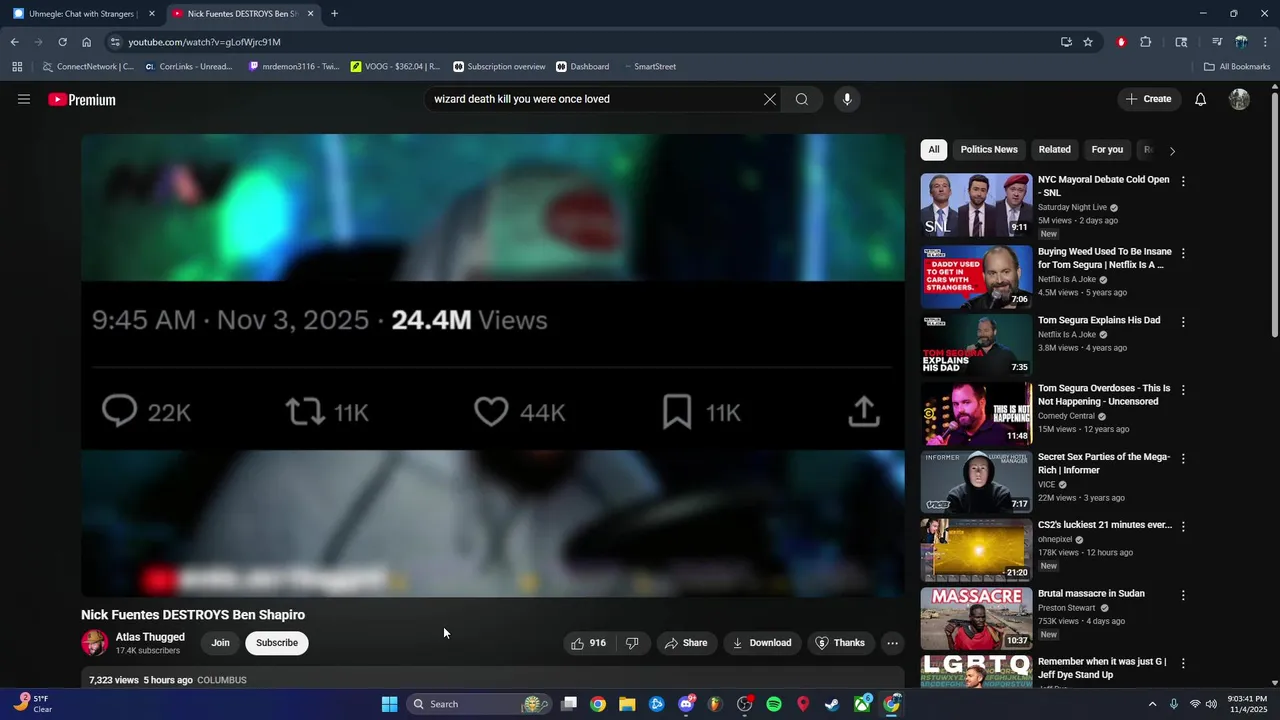Open ConnectNetwork bookmark
Viewport: 1280px width, 720px height.
(88, 67)
